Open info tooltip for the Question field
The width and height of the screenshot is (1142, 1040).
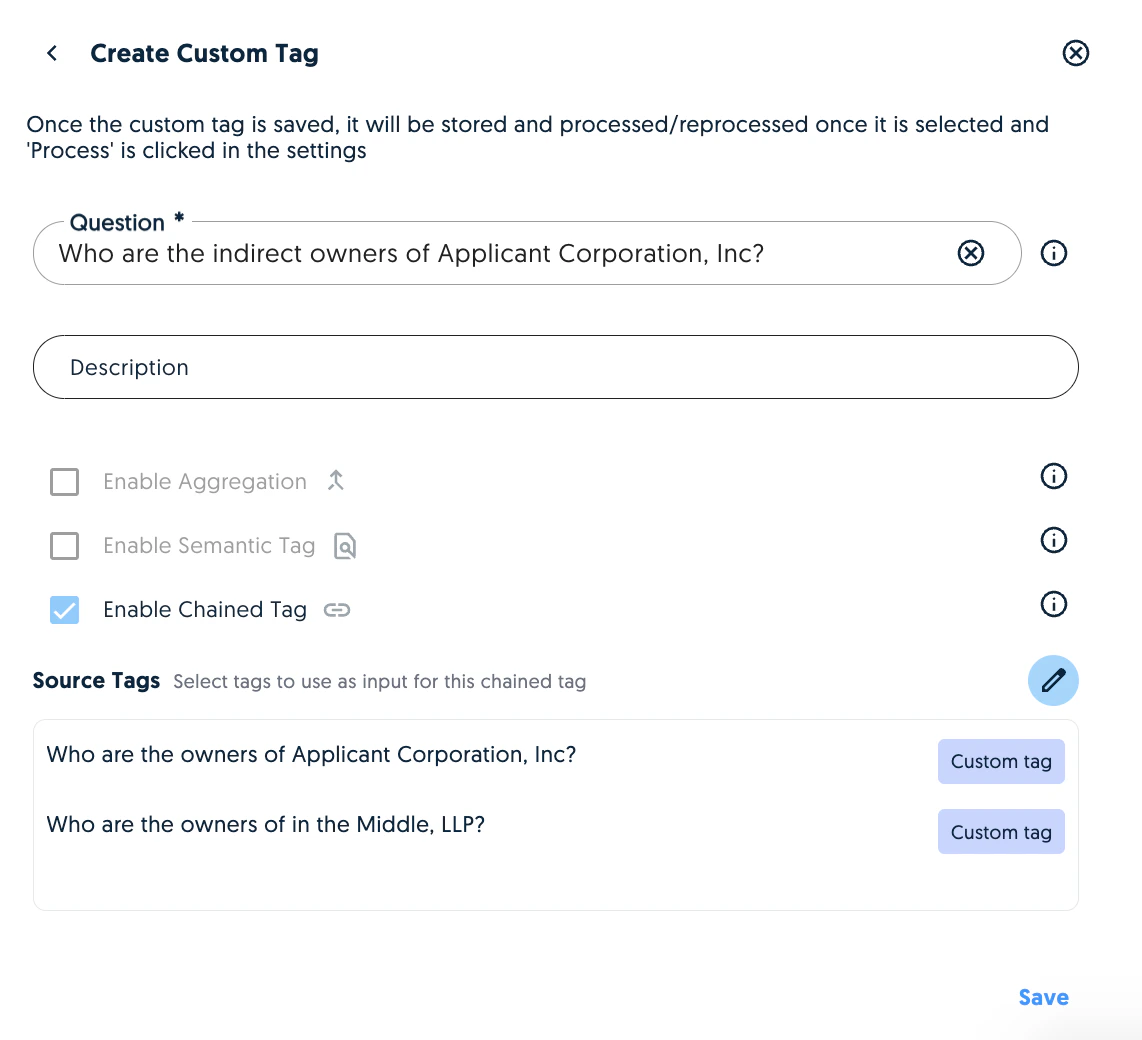point(1053,253)
